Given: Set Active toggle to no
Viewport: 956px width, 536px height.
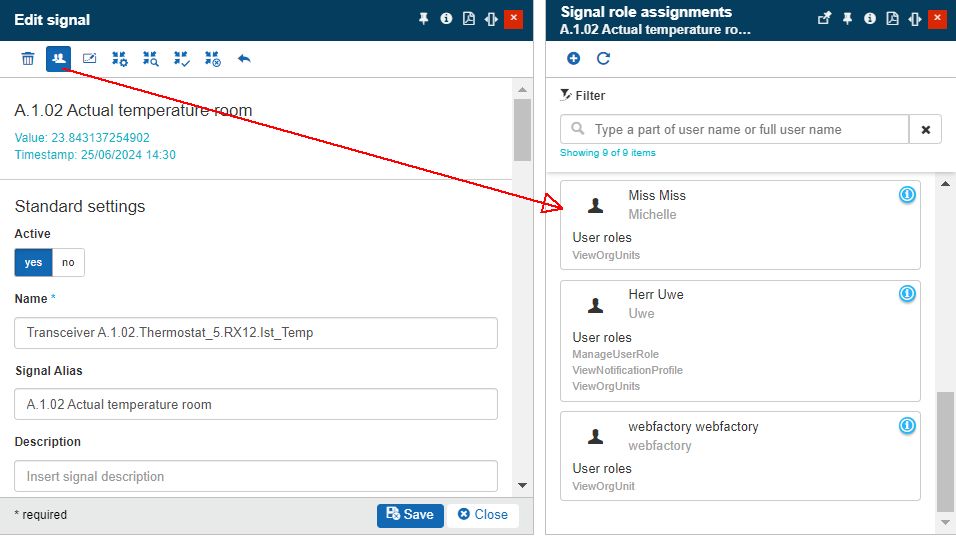Looking at the screenshot, I should click(68, 262).
